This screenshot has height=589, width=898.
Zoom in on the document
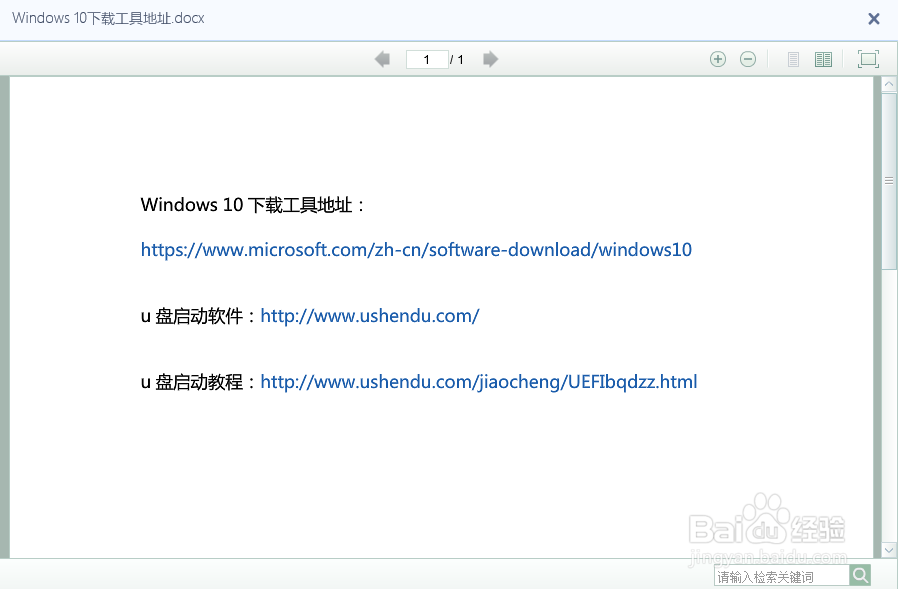coord(718,59)
